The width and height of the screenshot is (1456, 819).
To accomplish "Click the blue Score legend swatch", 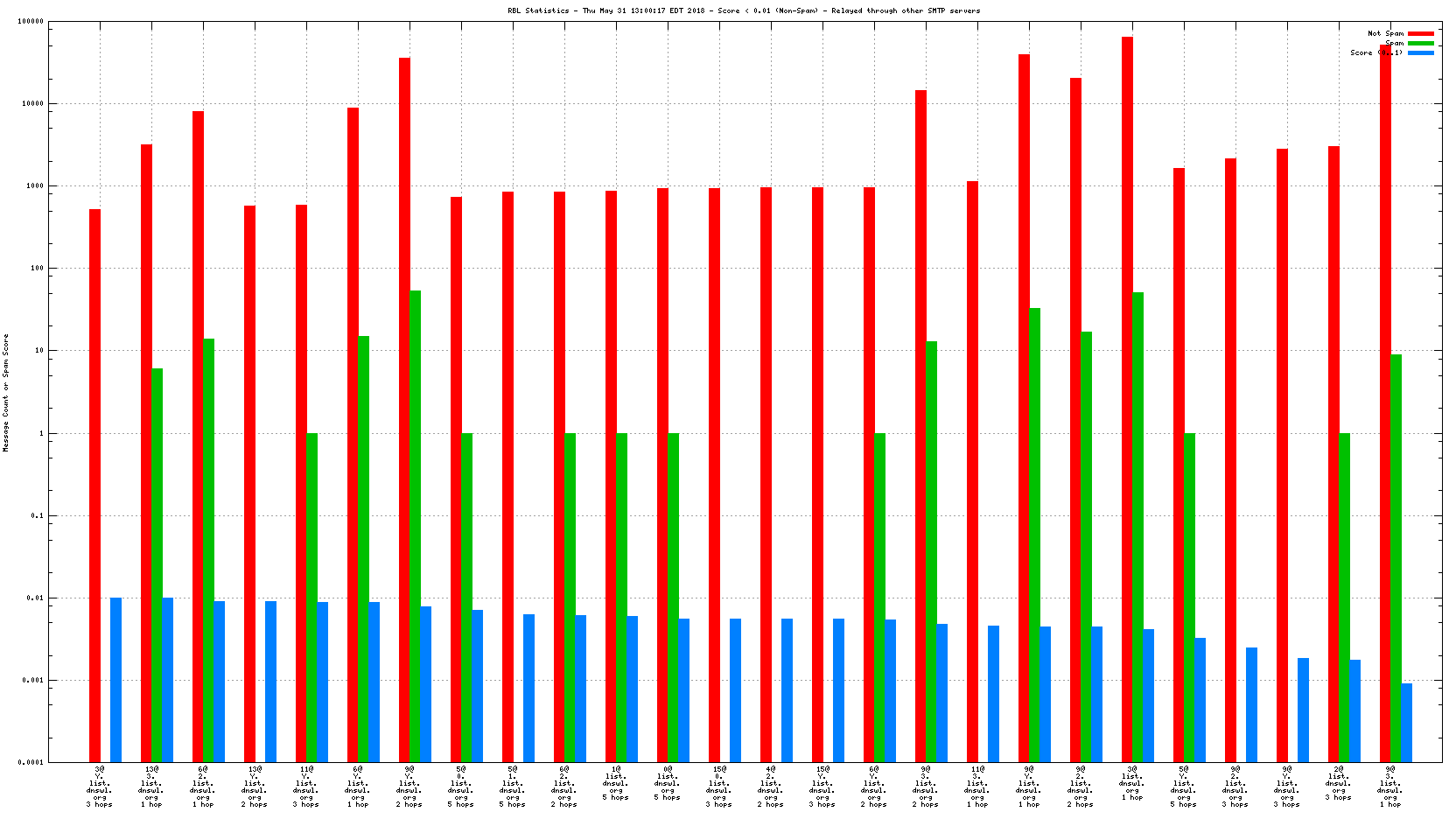I will coord(1420,52).
